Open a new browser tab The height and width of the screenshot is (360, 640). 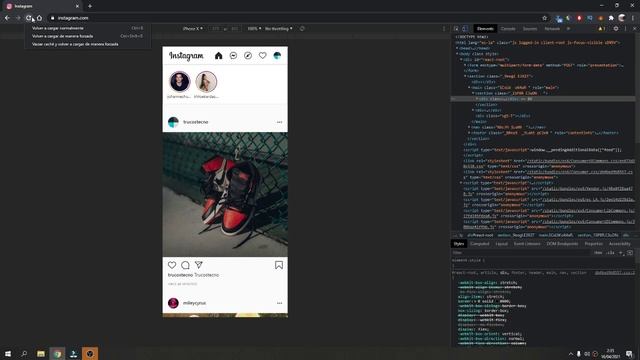click(x=90, y=6)
